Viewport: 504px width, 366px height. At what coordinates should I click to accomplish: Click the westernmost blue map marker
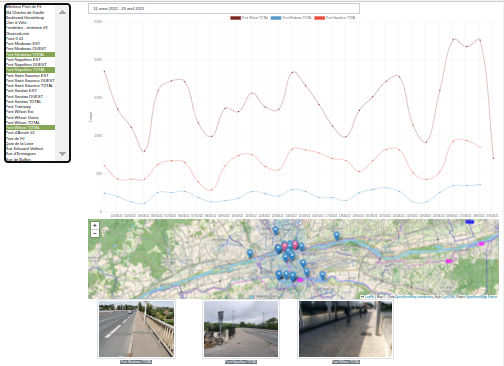[250, 254]
